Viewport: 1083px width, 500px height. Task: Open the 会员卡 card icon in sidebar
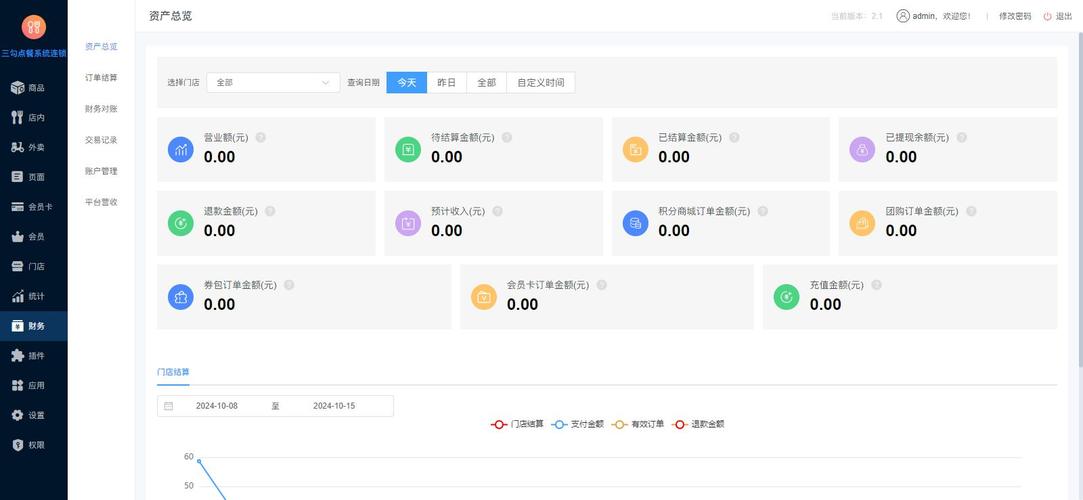pos(17,206)
